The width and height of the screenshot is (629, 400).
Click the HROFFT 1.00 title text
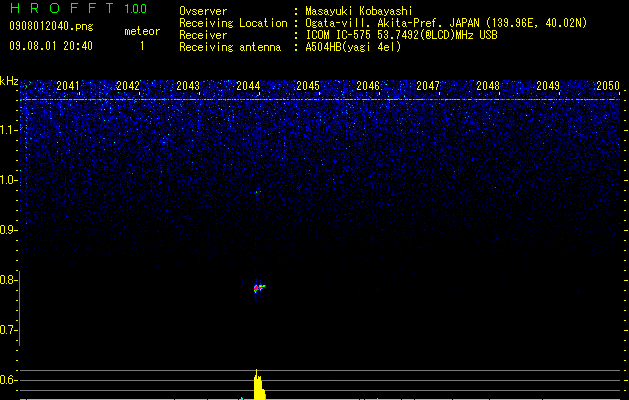78,8
